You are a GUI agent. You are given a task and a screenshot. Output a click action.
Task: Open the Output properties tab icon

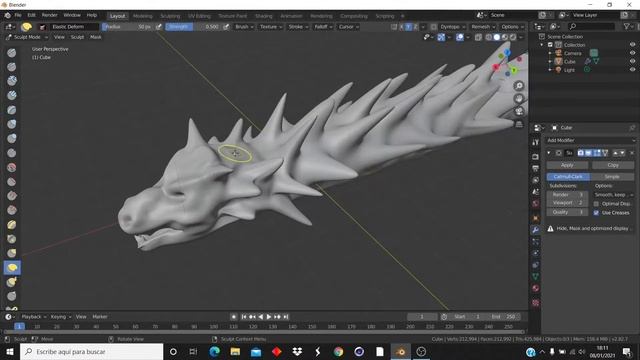tap(536, 168)
